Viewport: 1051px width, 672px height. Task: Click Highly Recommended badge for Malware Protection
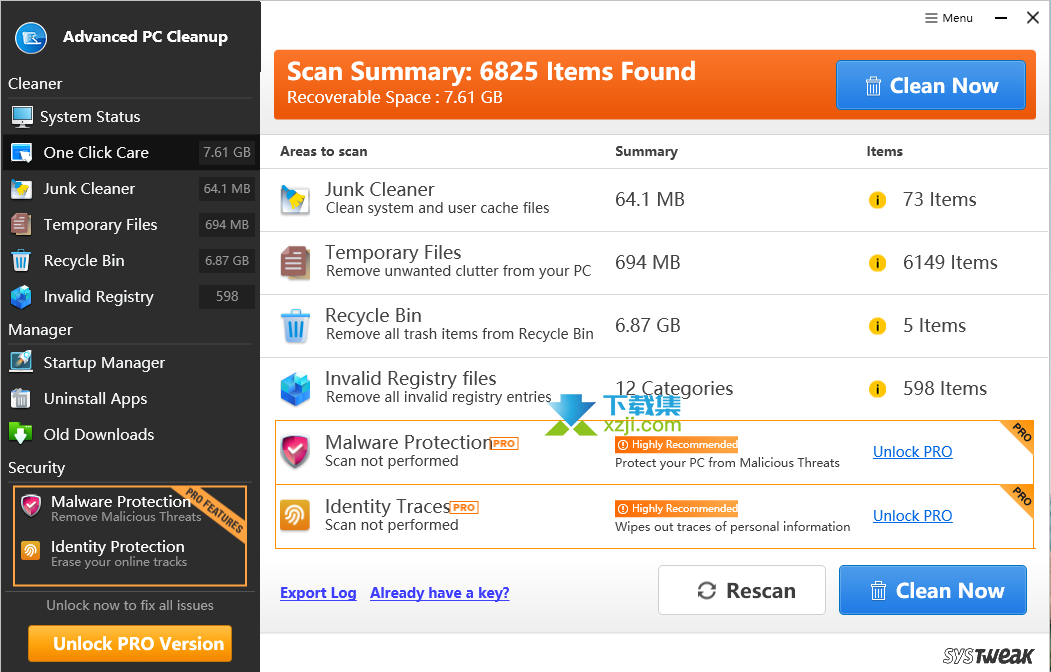tap(676, 444)
